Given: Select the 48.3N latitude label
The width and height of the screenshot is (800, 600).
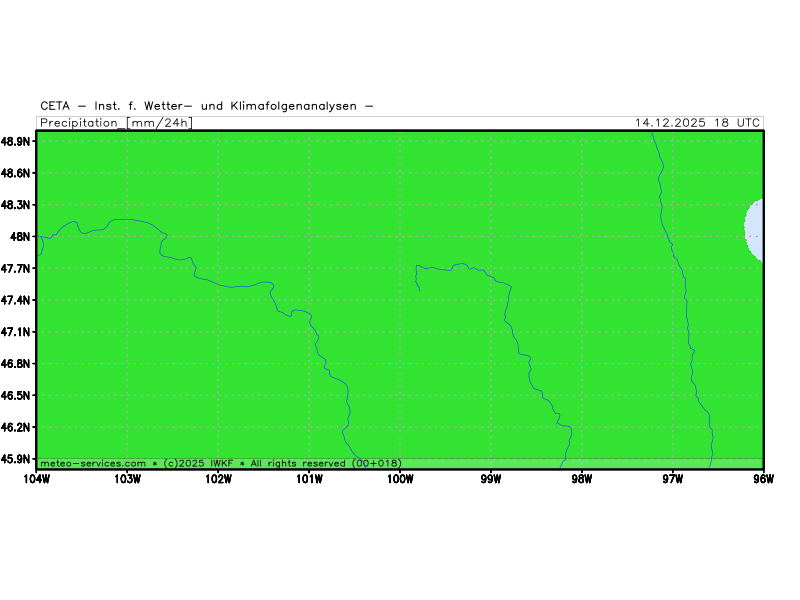Looking at the screenshot, I should (17, 205).
